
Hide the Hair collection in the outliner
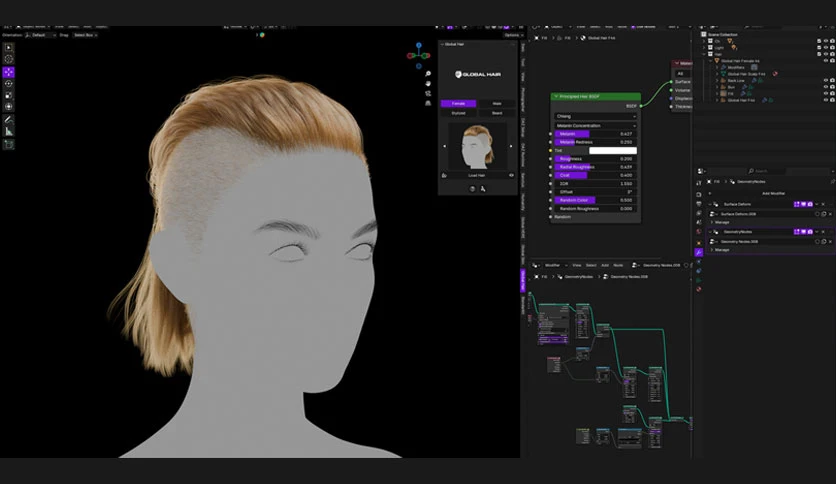826,54
